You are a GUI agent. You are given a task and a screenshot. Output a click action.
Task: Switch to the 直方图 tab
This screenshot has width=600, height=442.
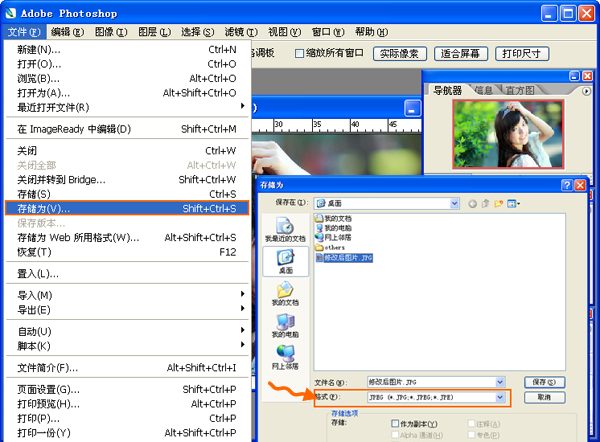tap(520, 90)
